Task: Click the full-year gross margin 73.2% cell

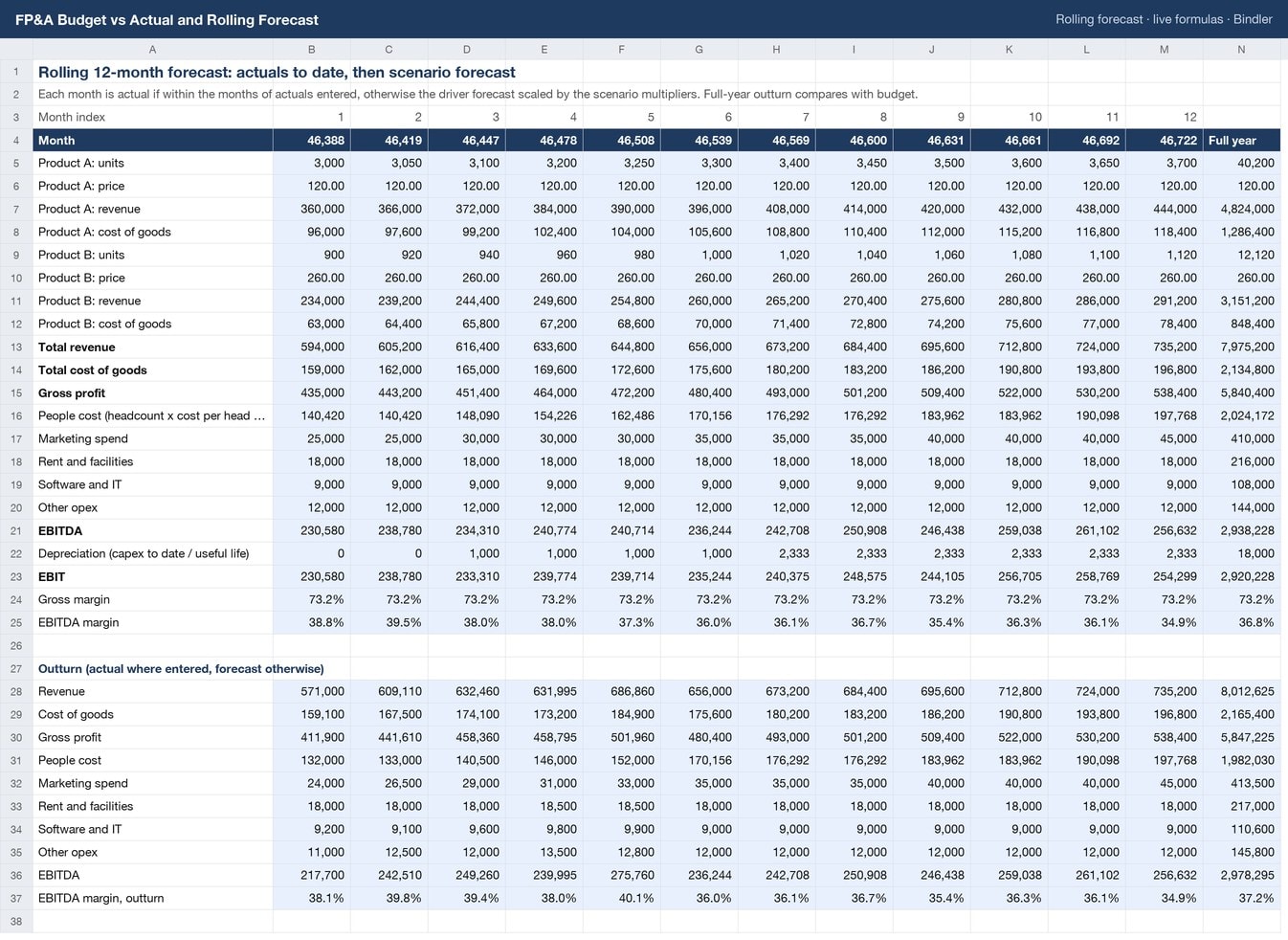Action: [x=1241, y=599]
